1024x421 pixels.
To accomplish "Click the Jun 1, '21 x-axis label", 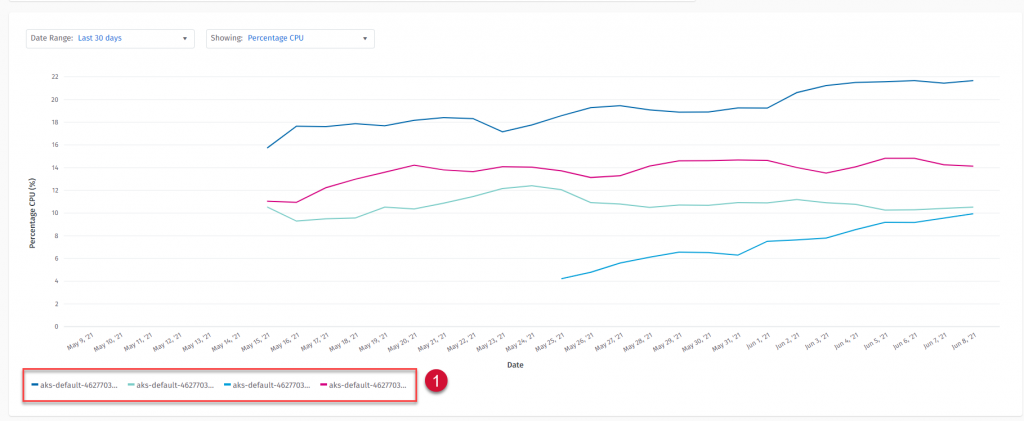I will click(x=761, y=342).
